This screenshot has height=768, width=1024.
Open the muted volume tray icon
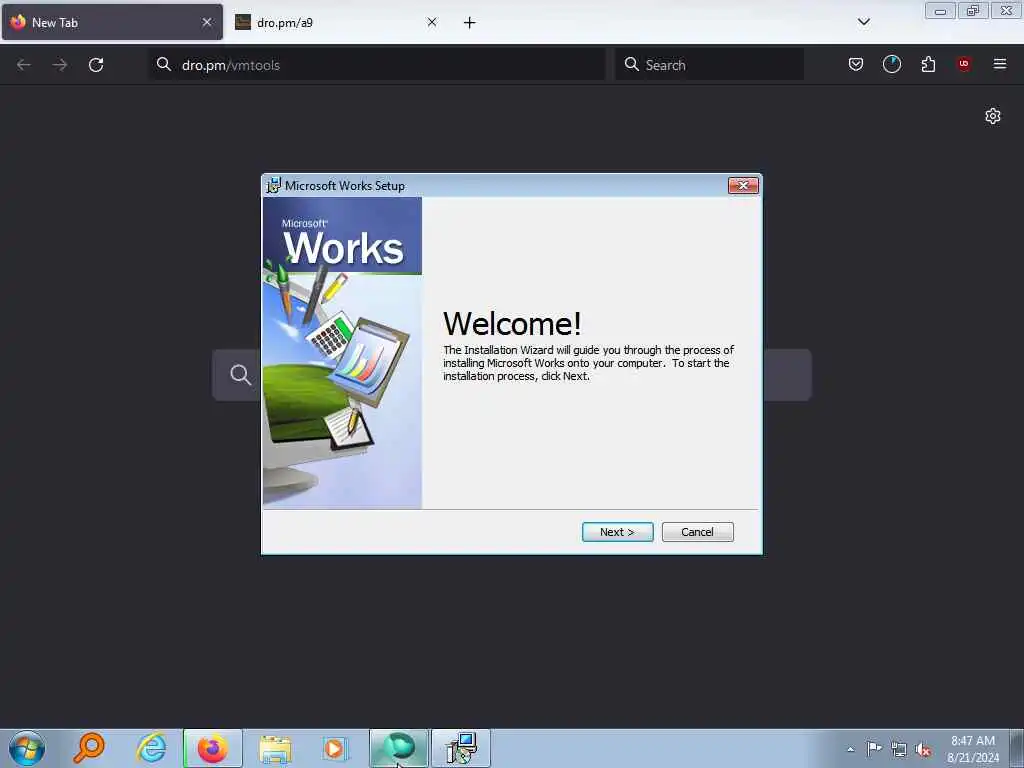click(923, 749)
